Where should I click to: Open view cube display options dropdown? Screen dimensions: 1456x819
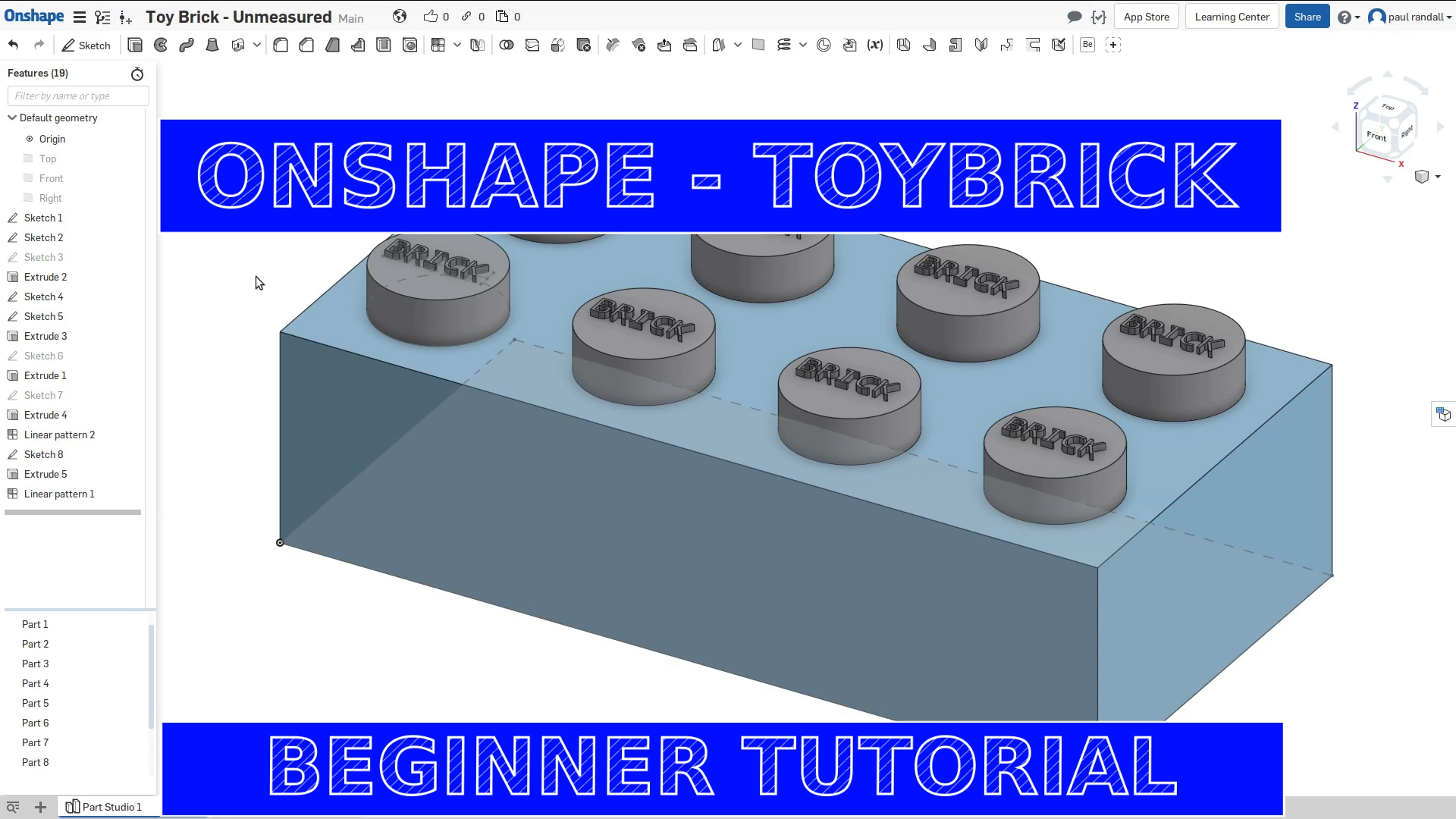point(1427,177)
